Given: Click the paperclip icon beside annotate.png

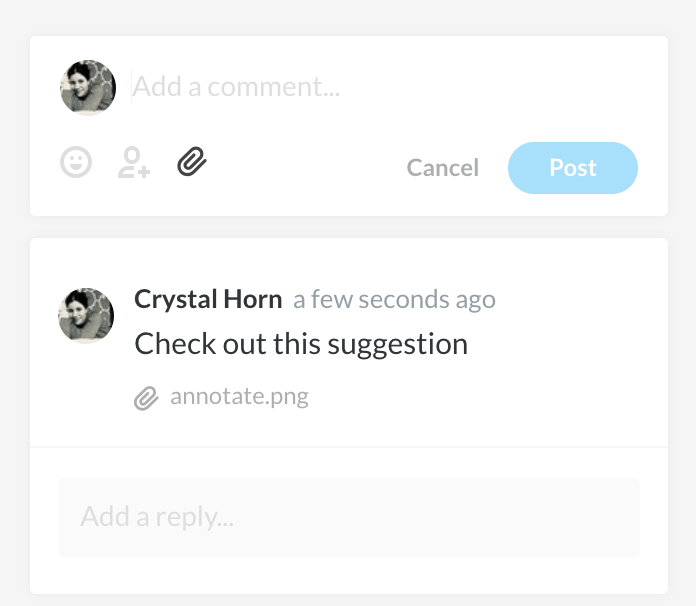Looking at the screenshot, I should 146,398.
